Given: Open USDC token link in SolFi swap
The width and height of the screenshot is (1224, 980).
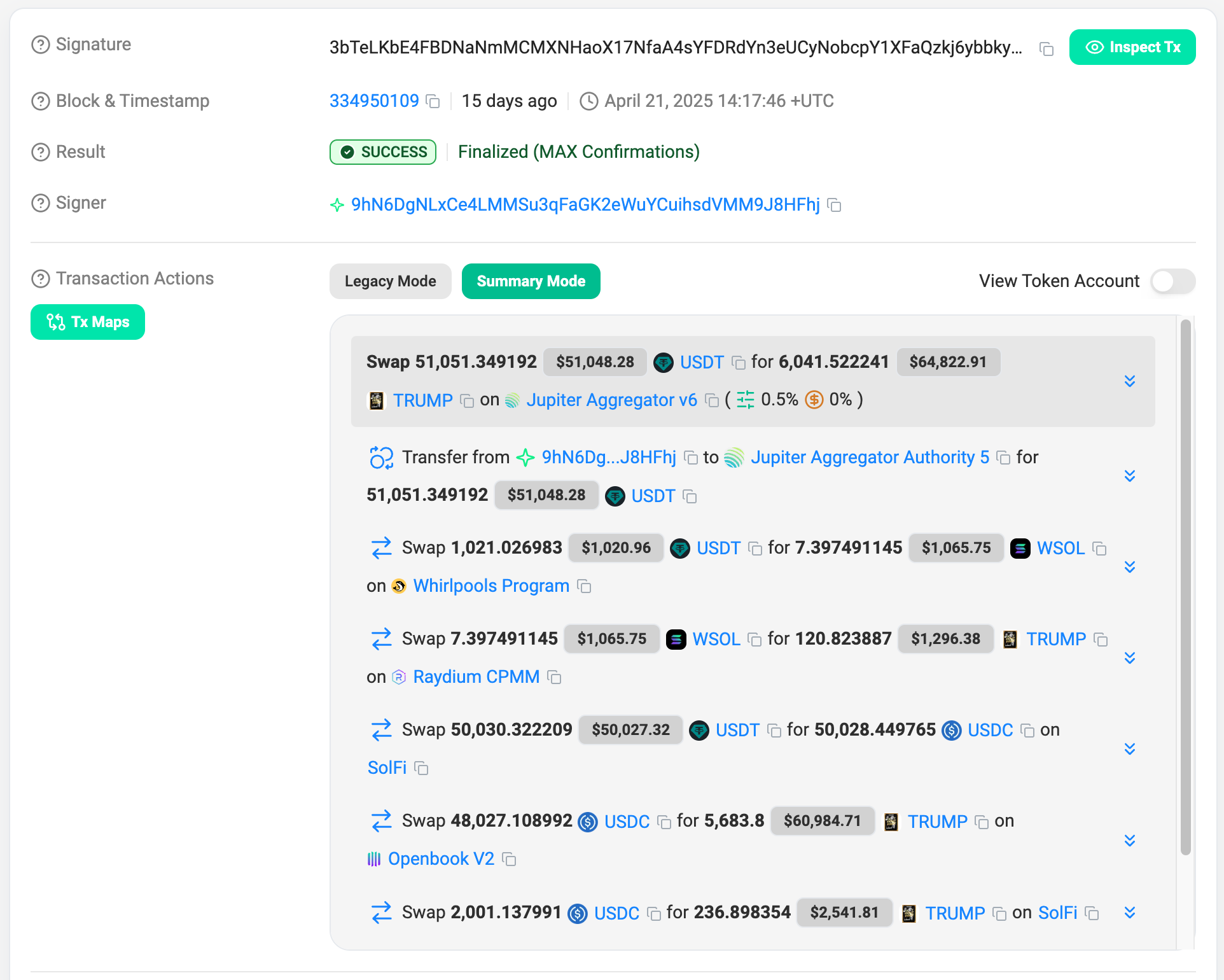Looking at the screenshot, I should [x=990, y=731].
